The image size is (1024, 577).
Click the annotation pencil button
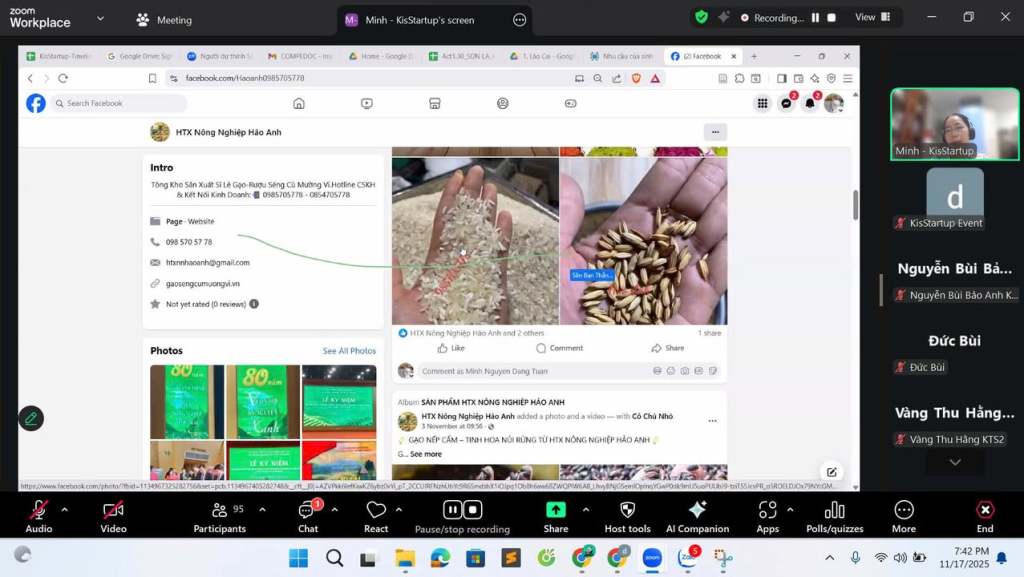tap(31, 419)
